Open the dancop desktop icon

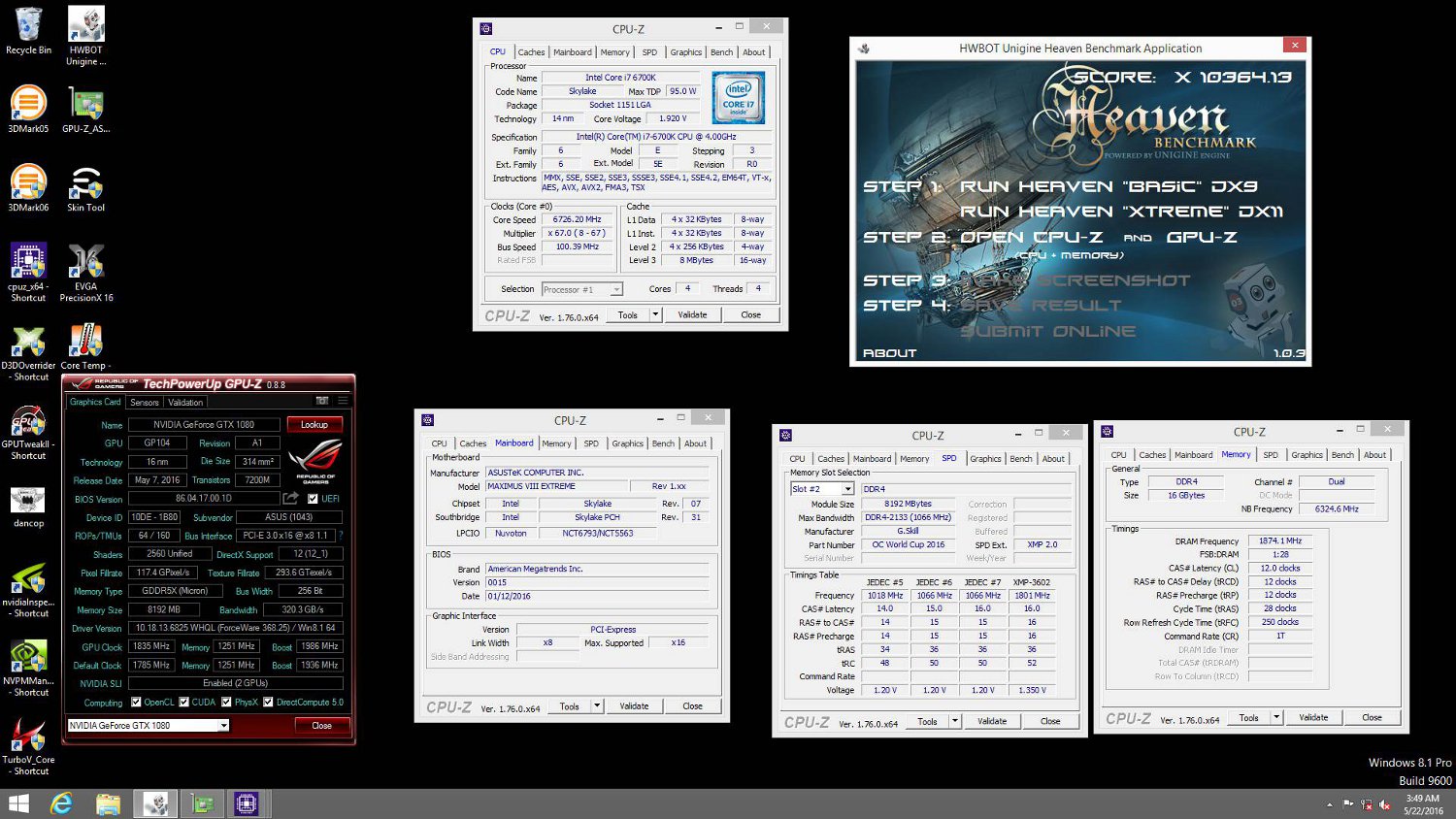point(28,508)
